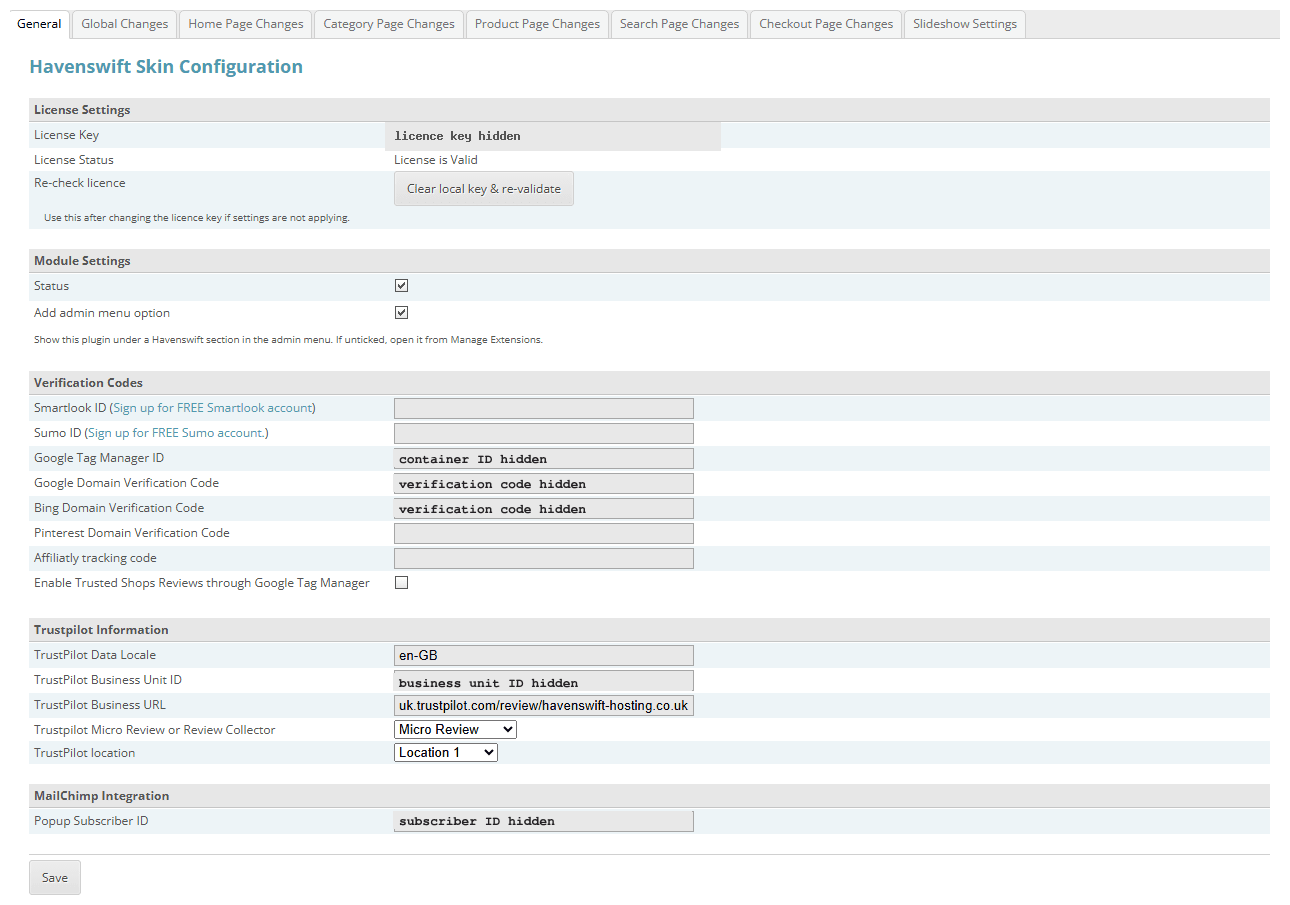Switch to the Global Changes tab
This screenshot has height=905, width=1290.
tap(124, 24)
